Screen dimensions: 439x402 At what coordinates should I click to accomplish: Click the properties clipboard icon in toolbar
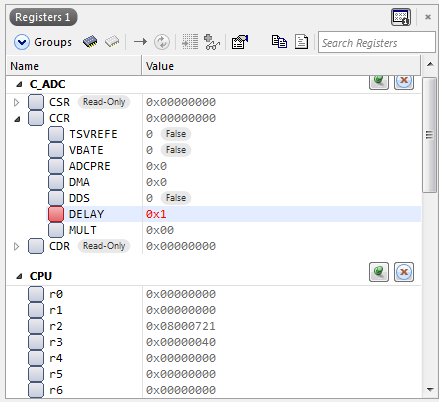tap(240, 42)
